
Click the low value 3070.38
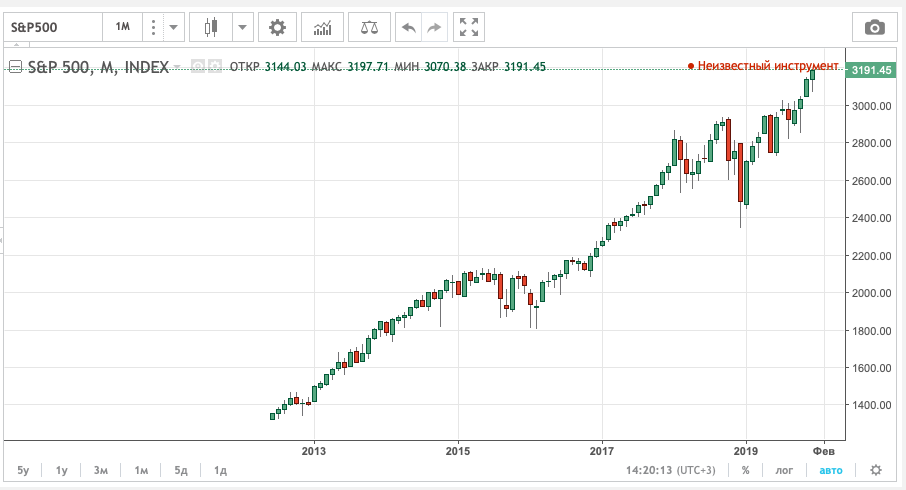pos(445,66)
